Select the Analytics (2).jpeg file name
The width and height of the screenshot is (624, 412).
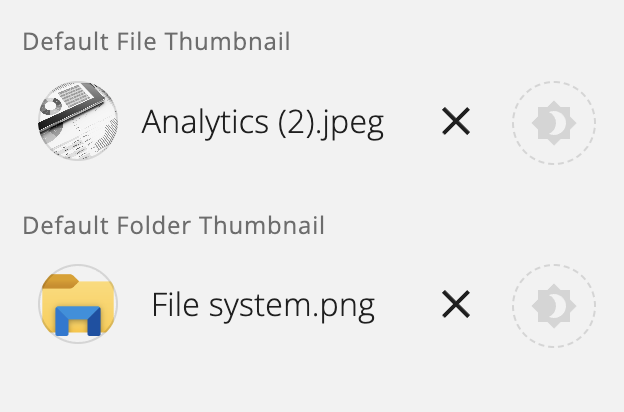[263, 123]
